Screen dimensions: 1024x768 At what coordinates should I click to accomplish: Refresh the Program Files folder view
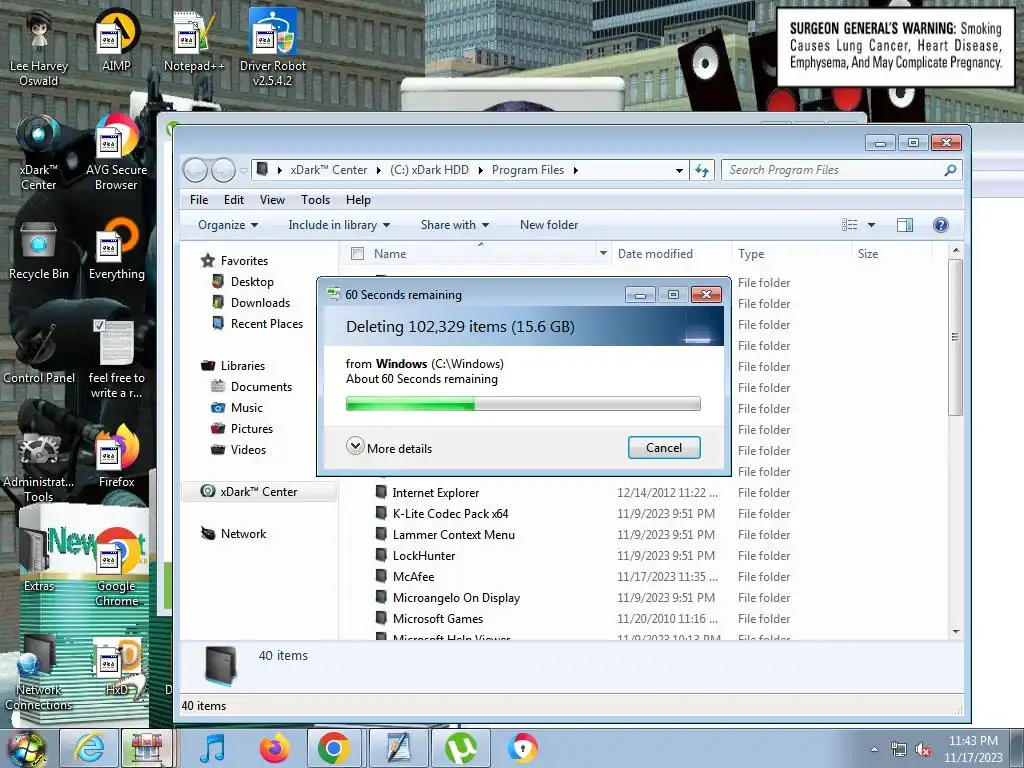pyautogui.click(x=702, y=170)
